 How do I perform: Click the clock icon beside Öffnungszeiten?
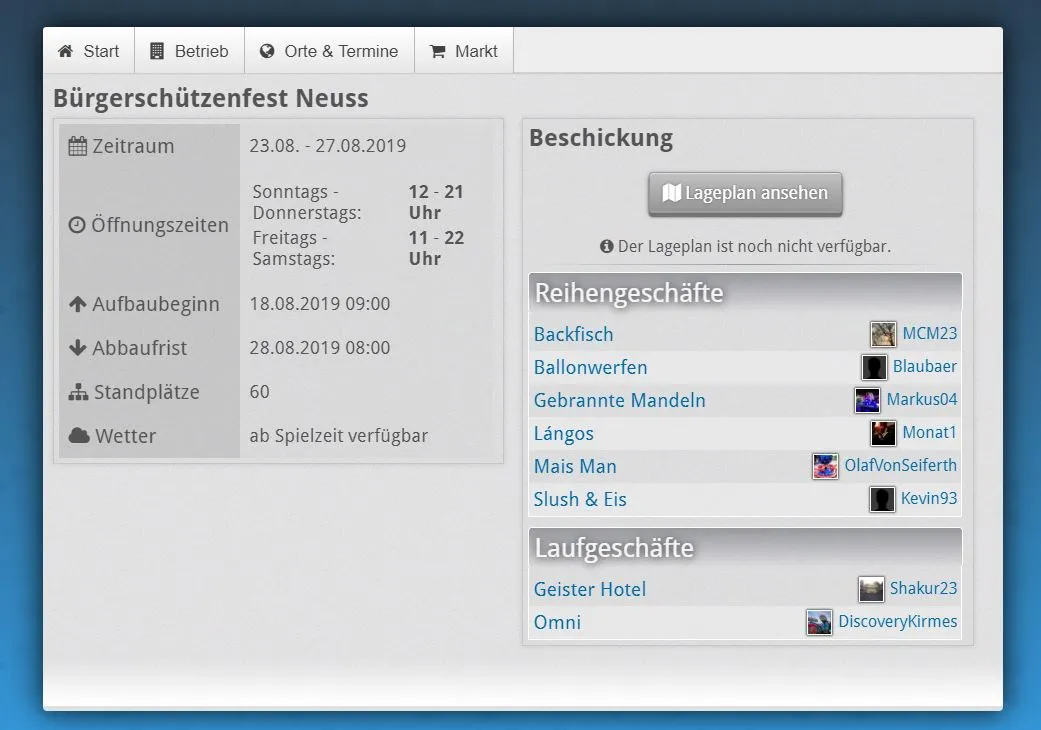pyautogui.click(x=77, y=226)
